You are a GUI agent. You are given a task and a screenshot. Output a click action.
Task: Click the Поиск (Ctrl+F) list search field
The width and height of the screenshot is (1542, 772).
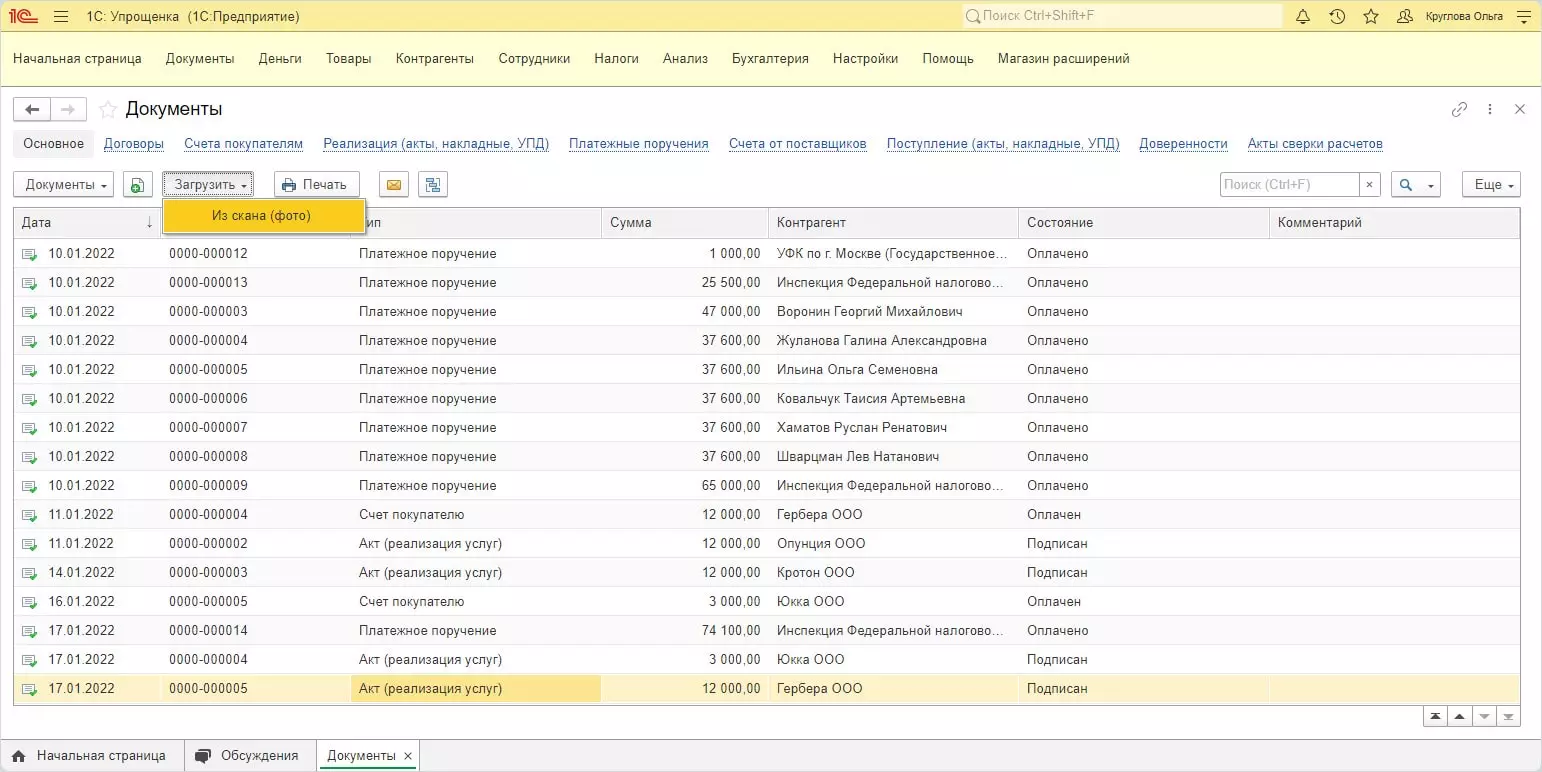(x=1289, y=185)
